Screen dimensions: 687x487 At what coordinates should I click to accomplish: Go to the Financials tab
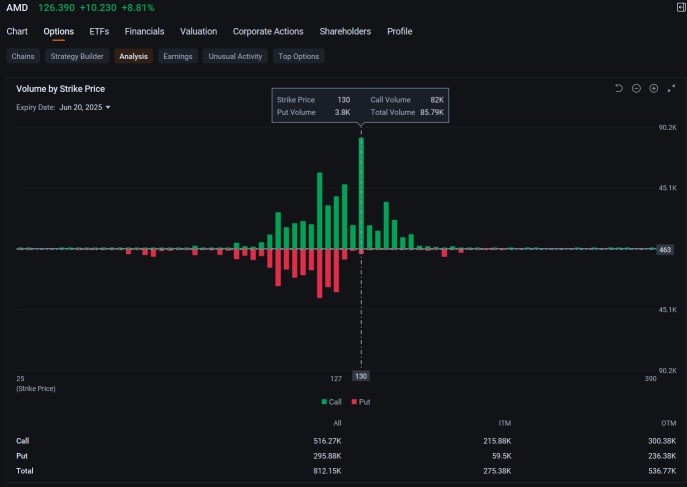tap(145, 32)
